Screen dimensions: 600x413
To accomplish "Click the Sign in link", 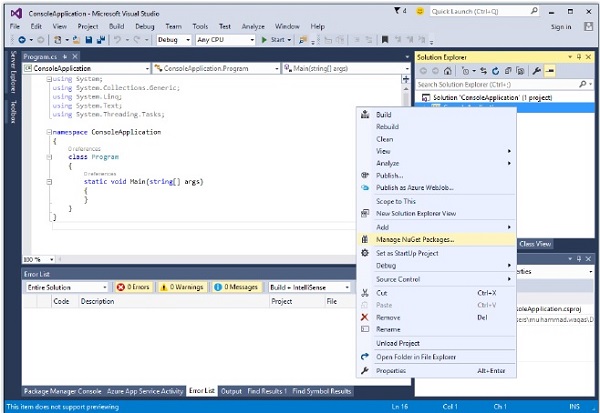I will (561, 27).
